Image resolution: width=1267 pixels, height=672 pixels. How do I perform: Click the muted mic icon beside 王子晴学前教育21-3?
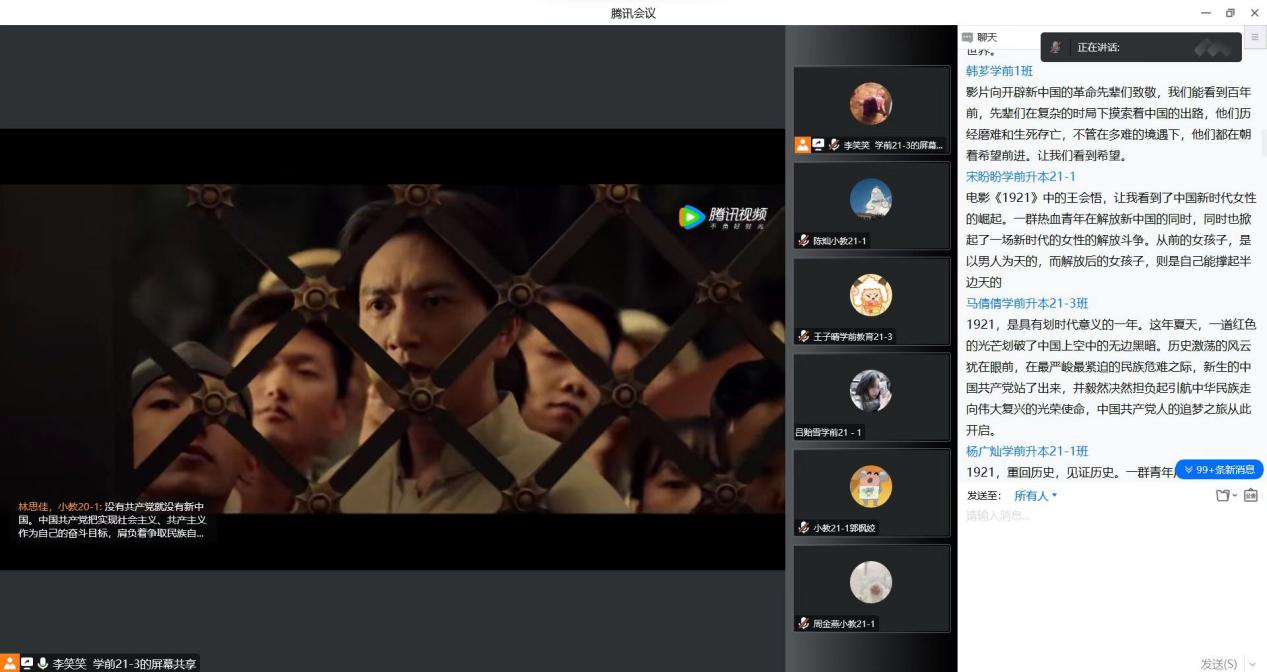804,336
